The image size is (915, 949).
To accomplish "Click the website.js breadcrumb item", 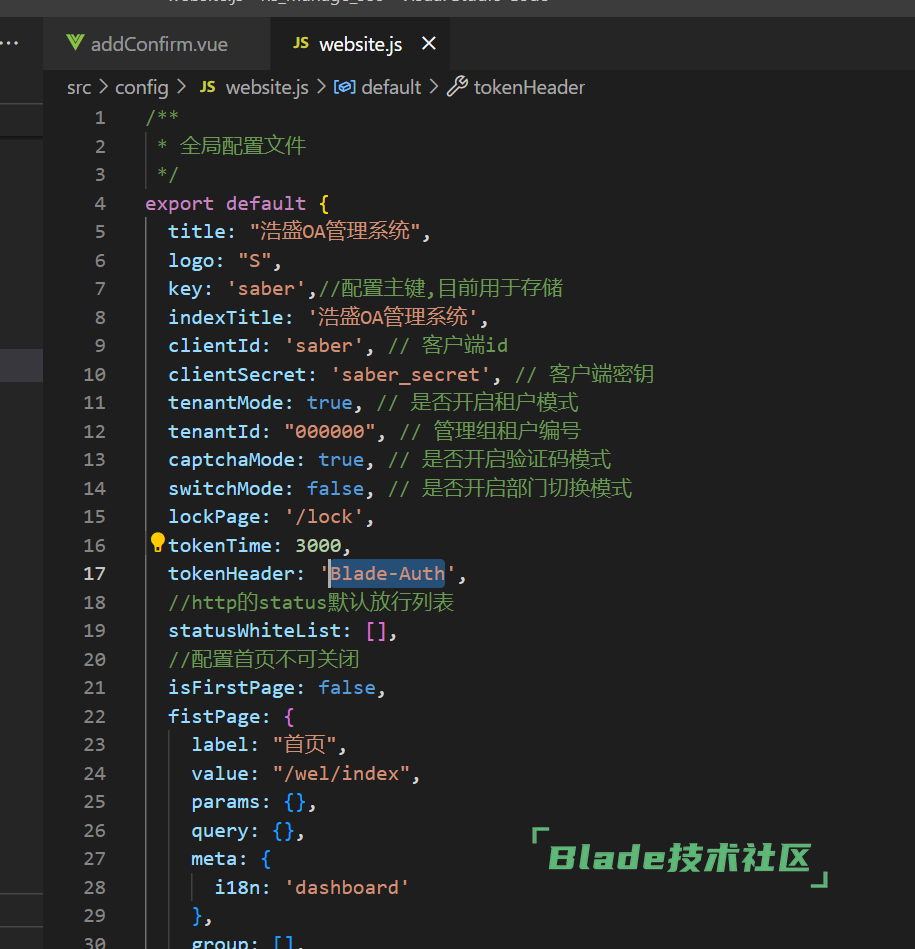I will click(x=267, y=88).
